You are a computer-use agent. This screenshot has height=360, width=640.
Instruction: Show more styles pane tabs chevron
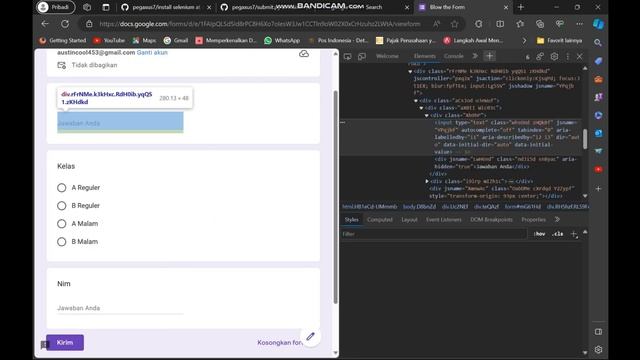(x=557, y=220)
